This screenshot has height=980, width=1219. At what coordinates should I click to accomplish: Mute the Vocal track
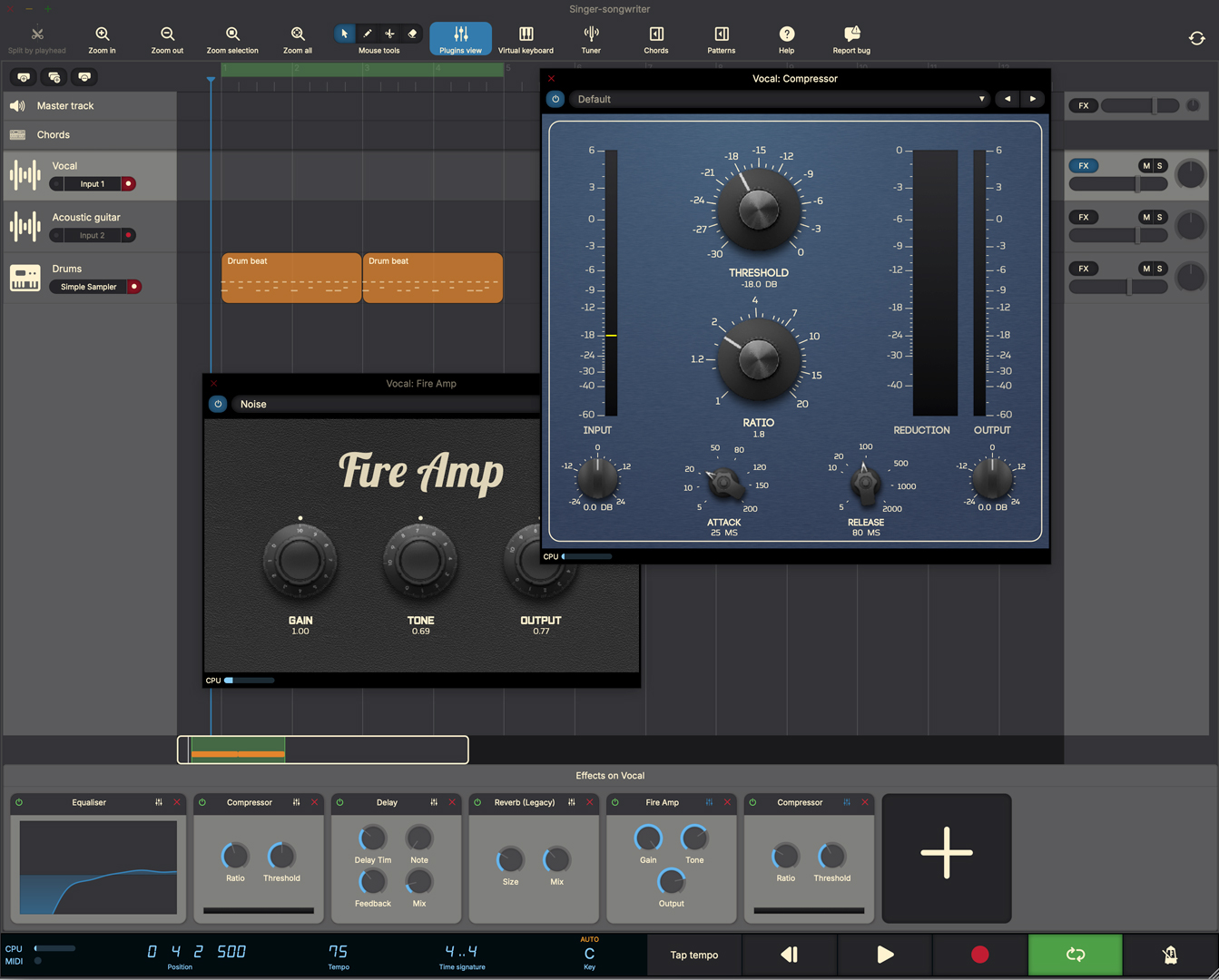pyautogui.click(x=1146, y=166)
